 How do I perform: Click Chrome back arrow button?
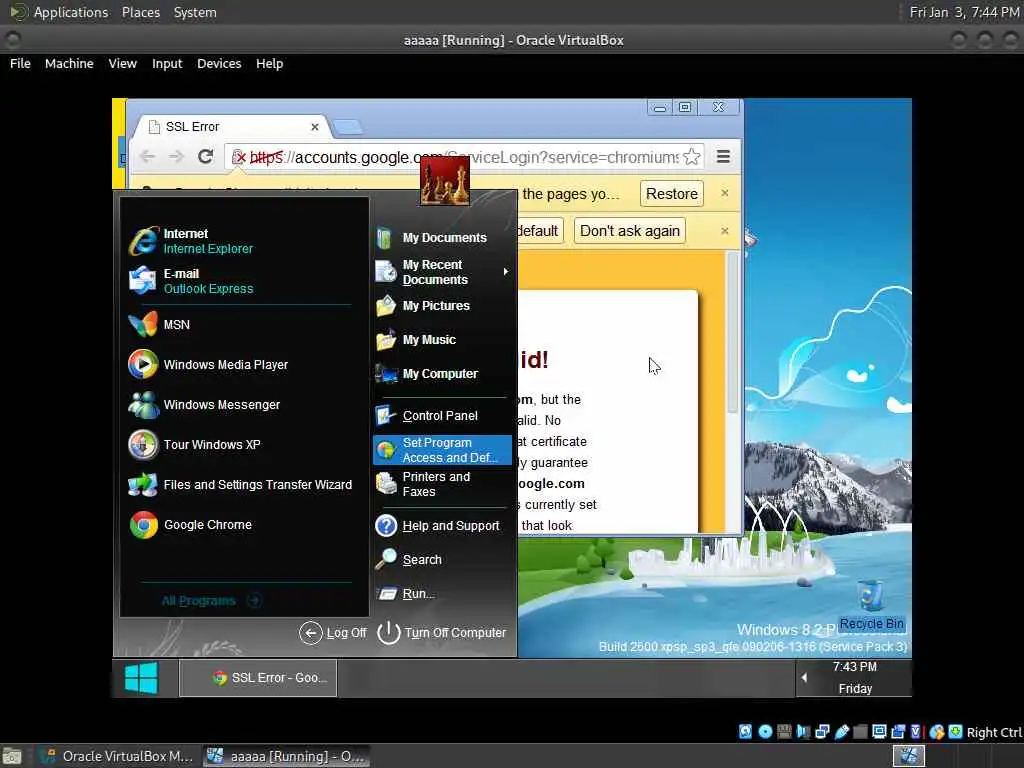[x=148, y=157]
